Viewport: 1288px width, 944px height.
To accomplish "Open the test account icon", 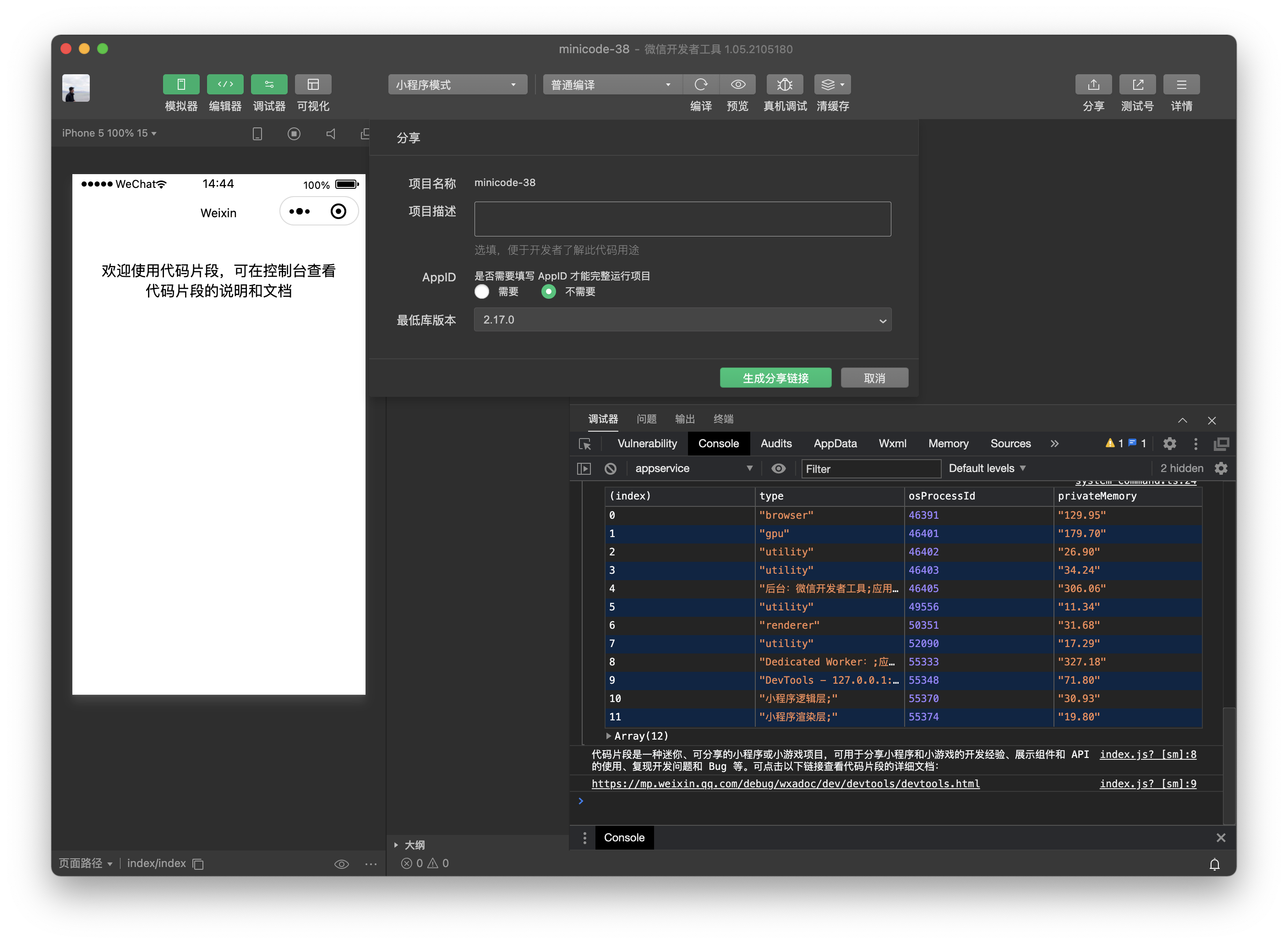I will (x=1137, y=85).
